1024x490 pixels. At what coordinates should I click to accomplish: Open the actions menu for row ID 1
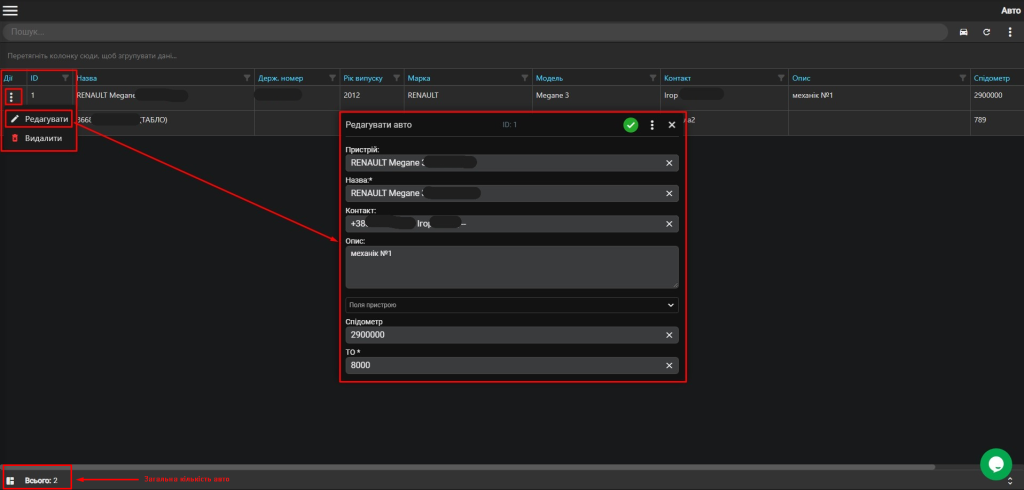point(11,97)
